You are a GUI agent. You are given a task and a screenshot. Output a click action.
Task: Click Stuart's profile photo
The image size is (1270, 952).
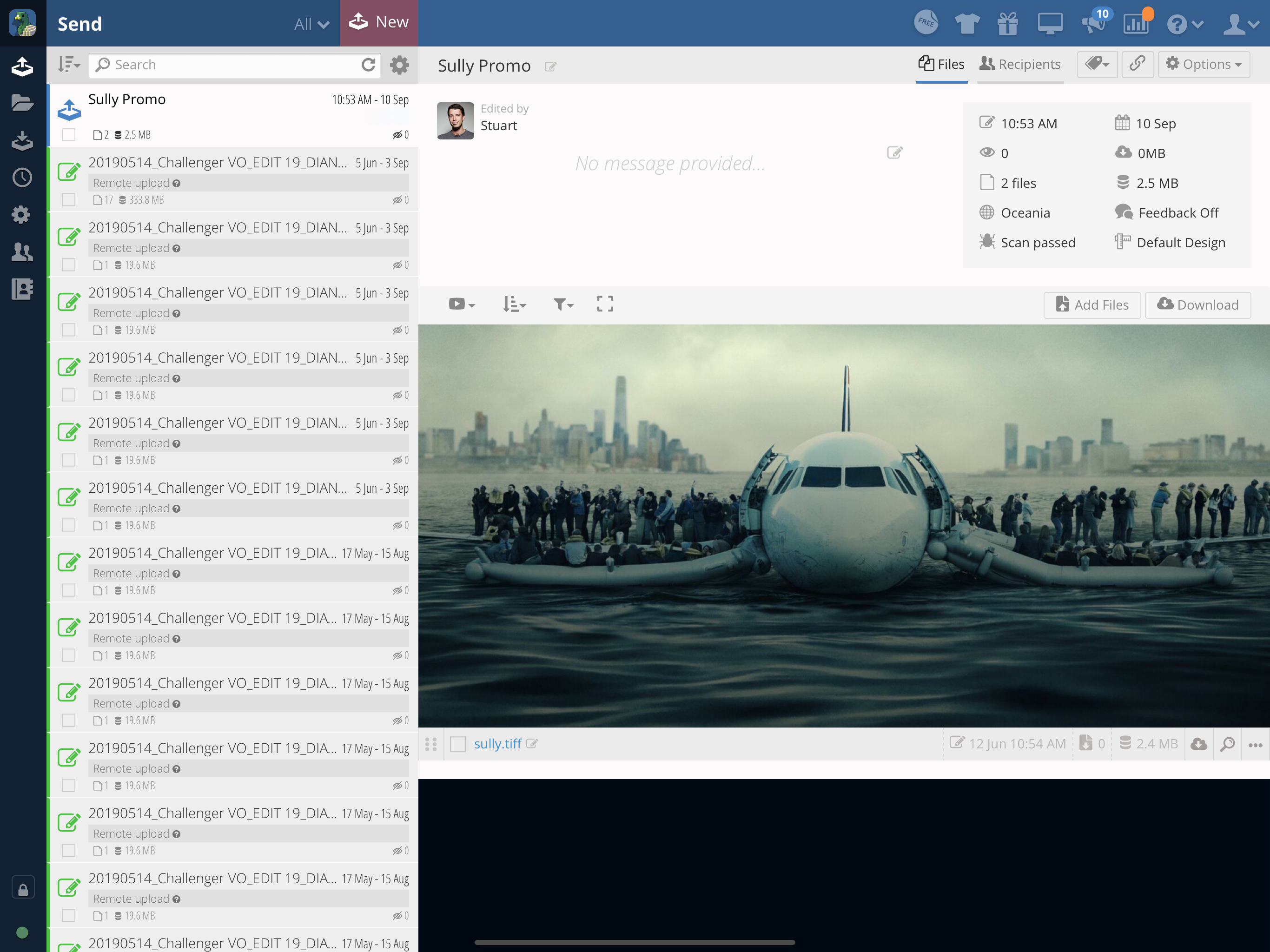455,120
